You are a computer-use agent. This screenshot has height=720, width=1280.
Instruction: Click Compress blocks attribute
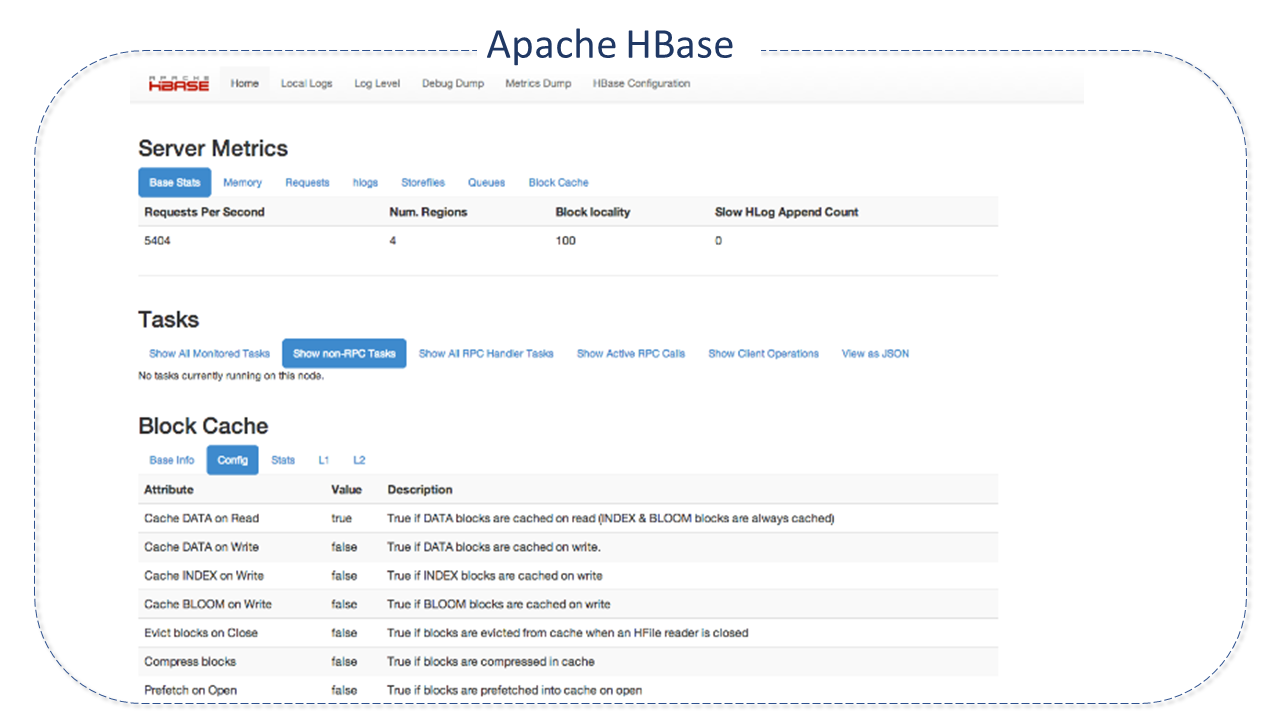point(190,662)
